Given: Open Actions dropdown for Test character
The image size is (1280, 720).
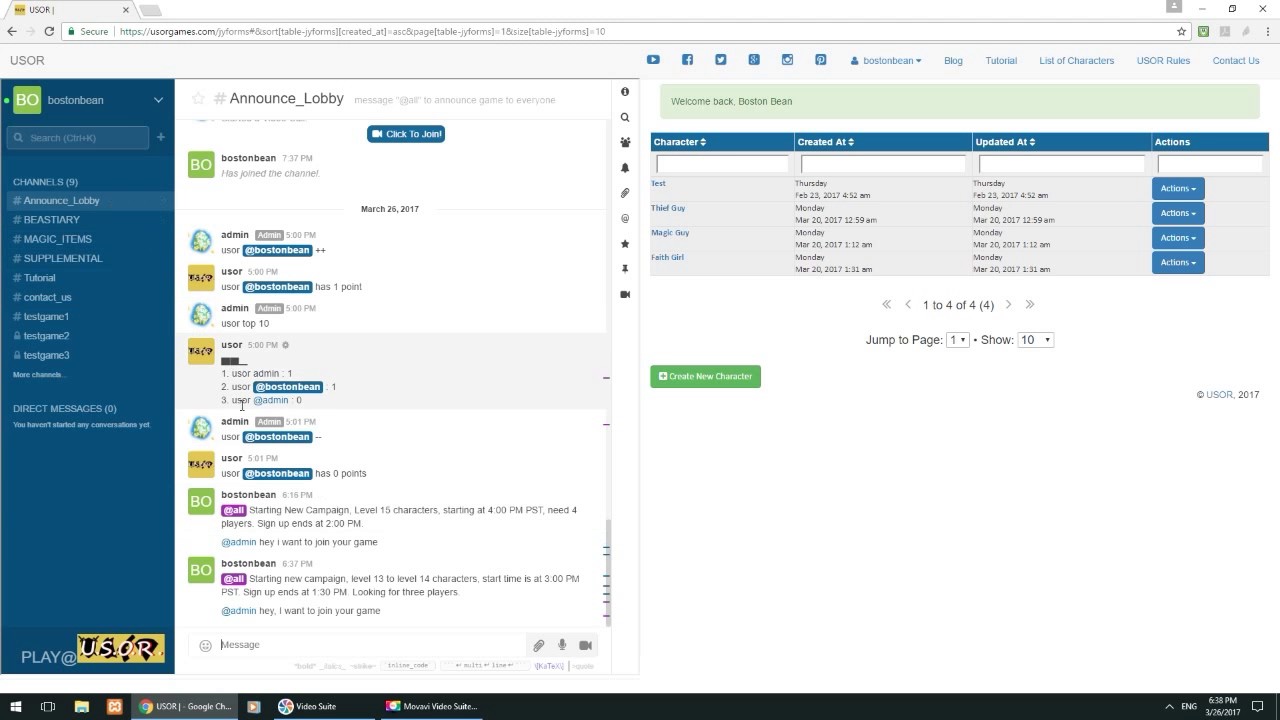Looking at the screenshot, I should tap(1178, 188).
